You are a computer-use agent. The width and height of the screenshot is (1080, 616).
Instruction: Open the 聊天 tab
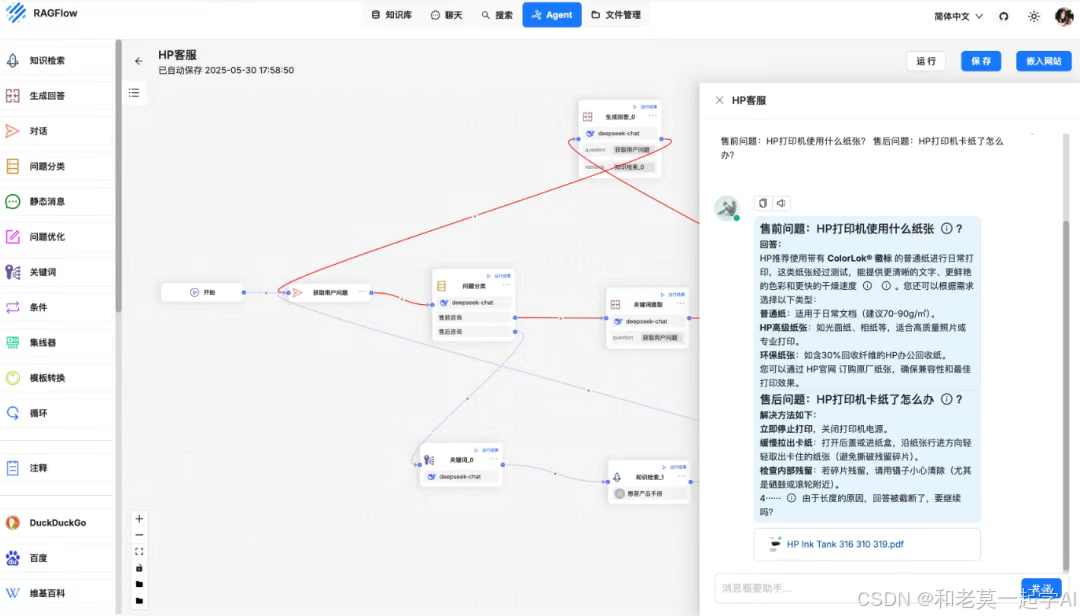tap(446, 14)
